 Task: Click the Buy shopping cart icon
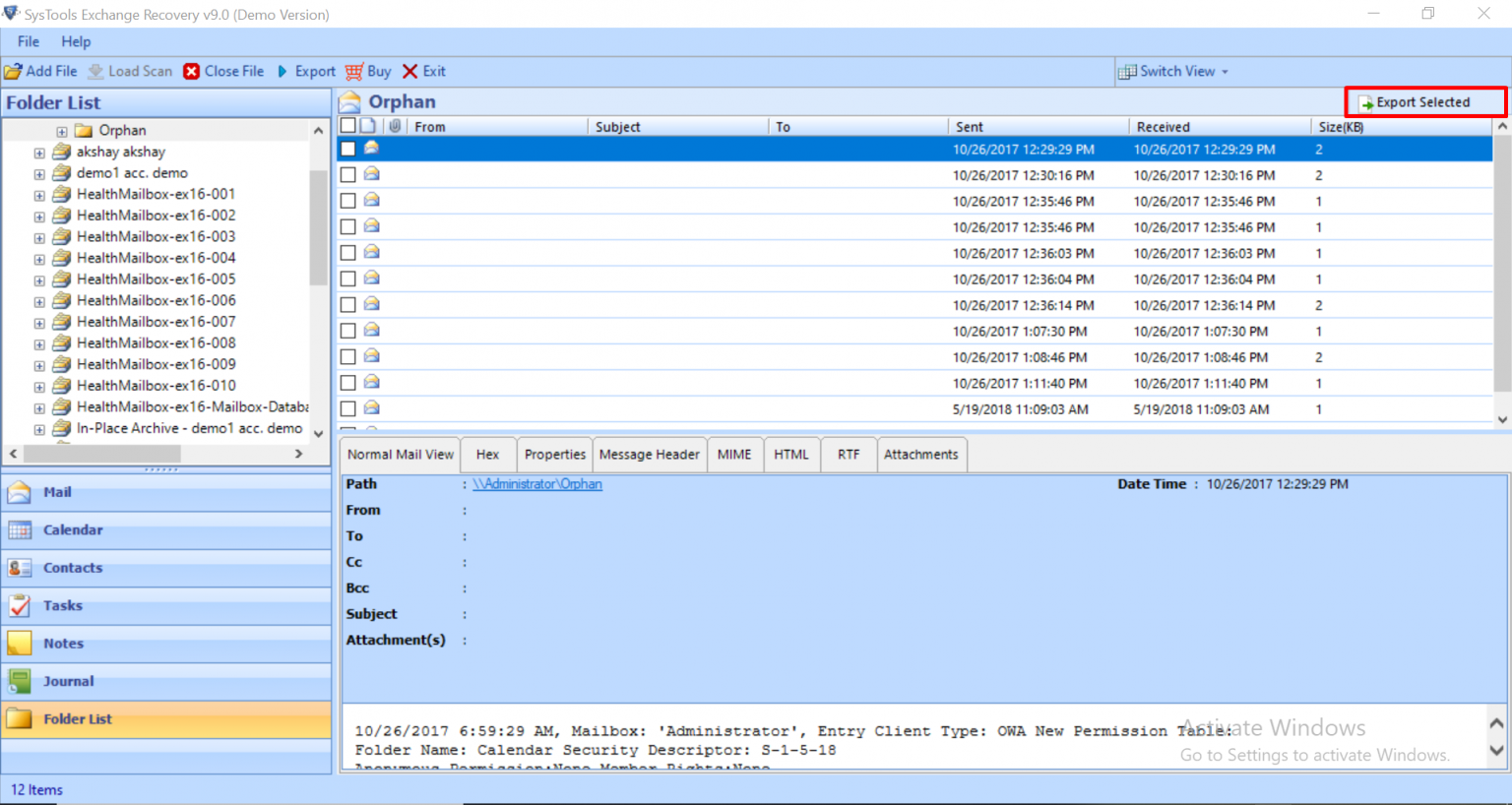(x=354, y=72)
